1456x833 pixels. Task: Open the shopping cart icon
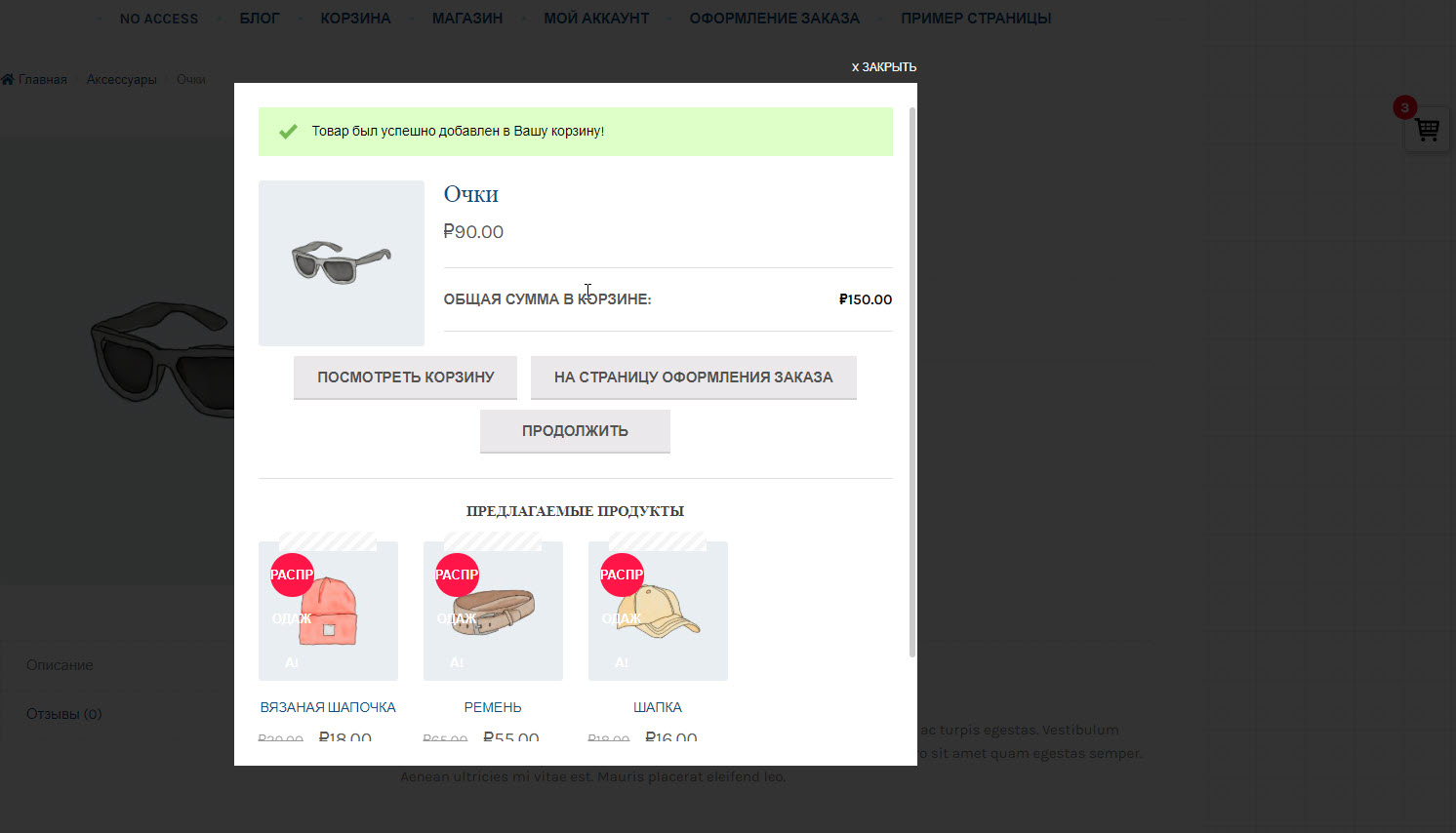click(1427, 130)
